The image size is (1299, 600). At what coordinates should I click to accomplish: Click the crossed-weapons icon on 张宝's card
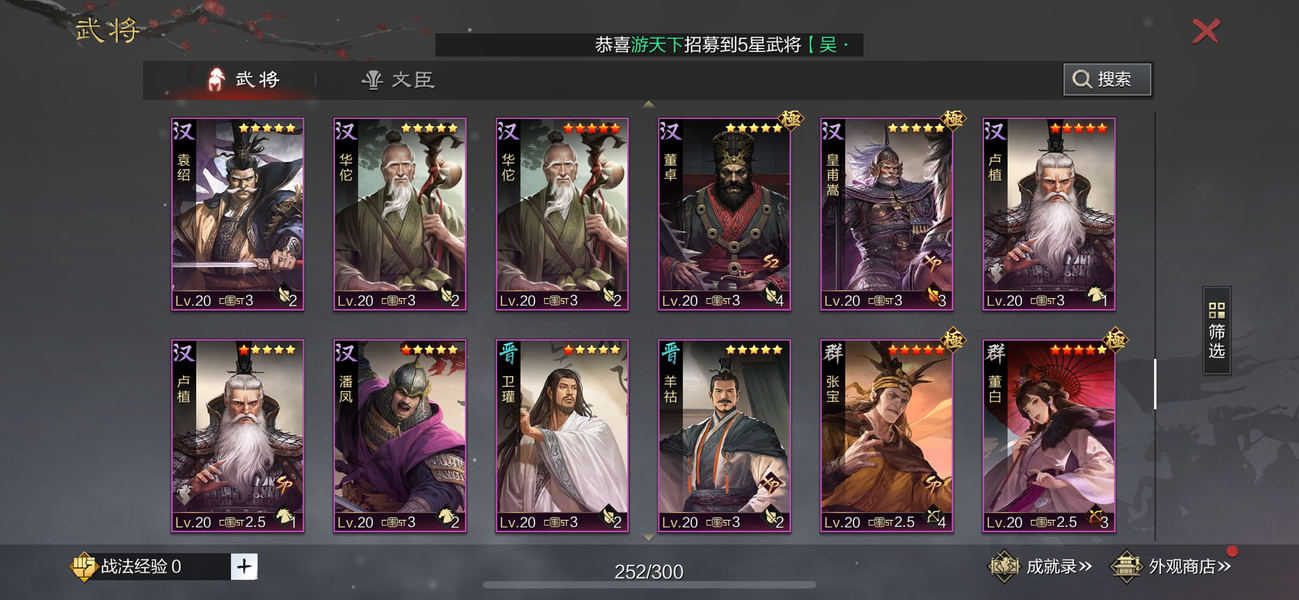[933, 518]
